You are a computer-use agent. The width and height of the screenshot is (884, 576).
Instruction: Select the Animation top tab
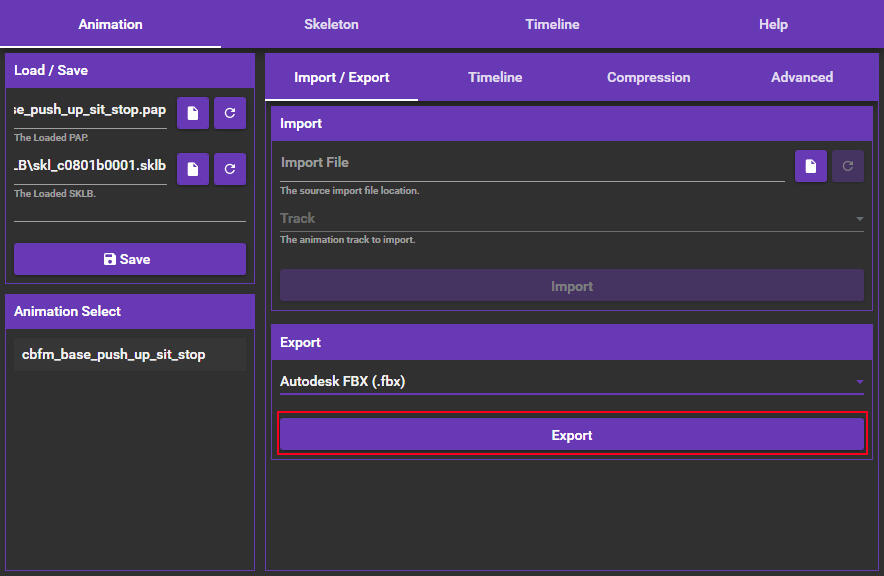(110, 24)
